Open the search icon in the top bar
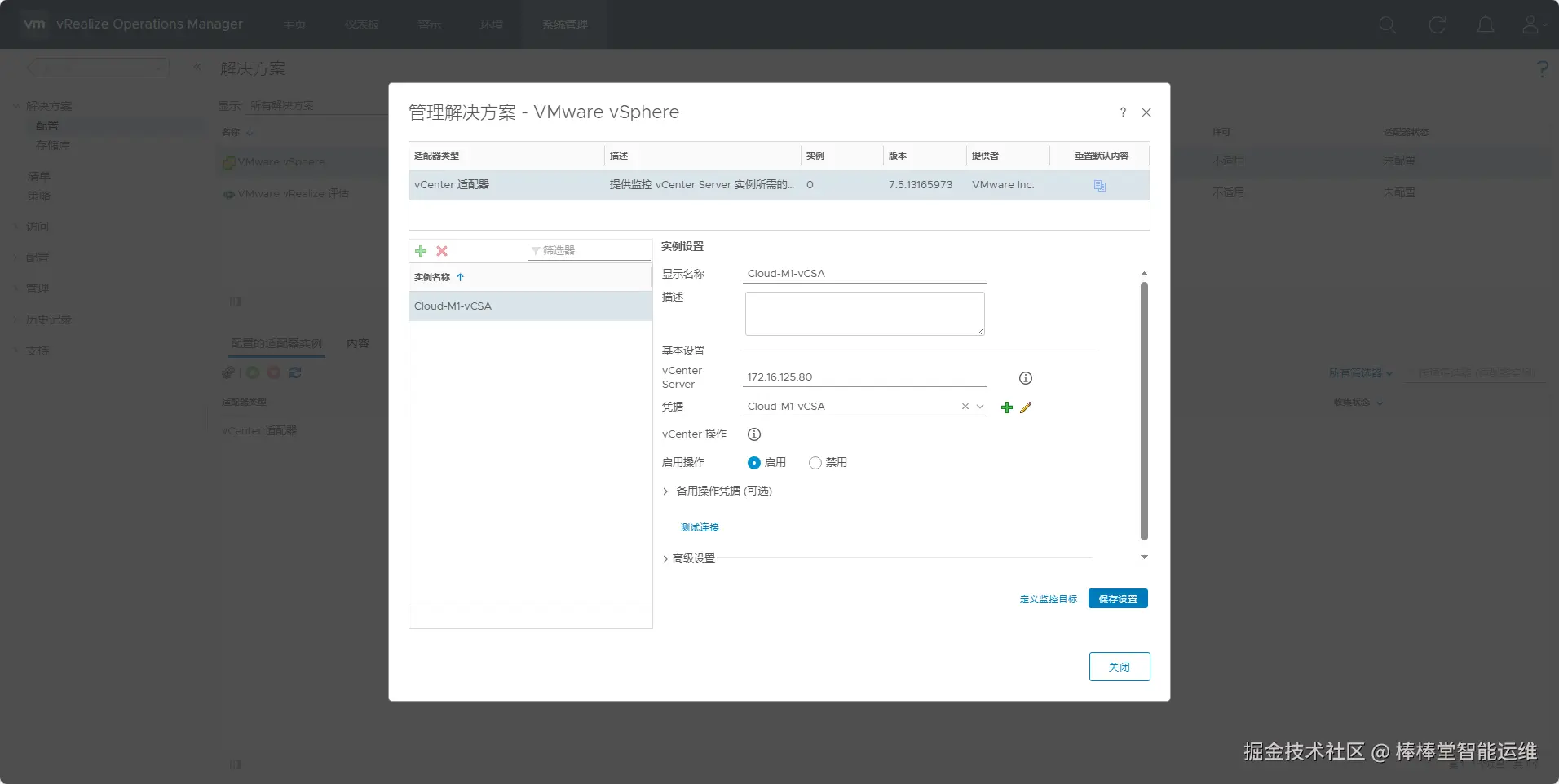Image resolution: width=1559 pixels, height=784 pixels. [x=1387, y=25]
